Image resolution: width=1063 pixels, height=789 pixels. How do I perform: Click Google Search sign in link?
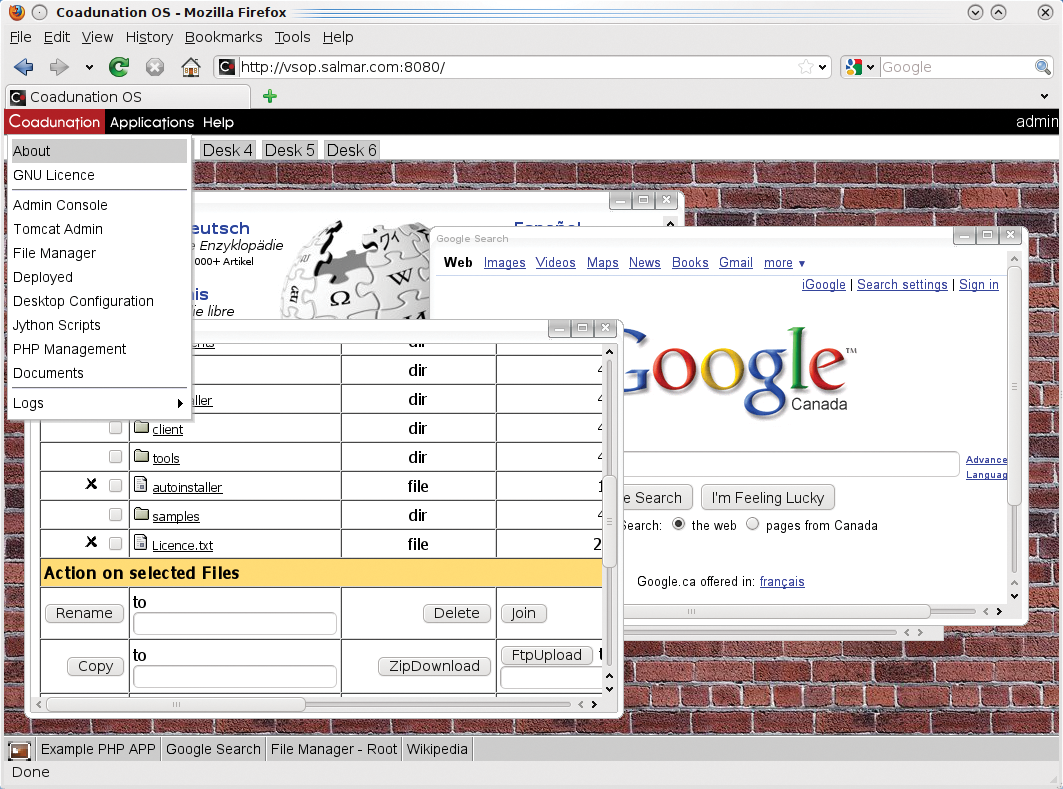pyautogui.click(x=978, y=285)
